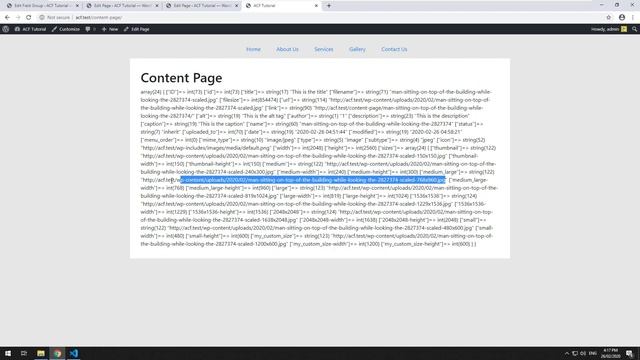Screen dimensions: 640x360
Task: Open Customize in the admin bar
Action: 66,29
